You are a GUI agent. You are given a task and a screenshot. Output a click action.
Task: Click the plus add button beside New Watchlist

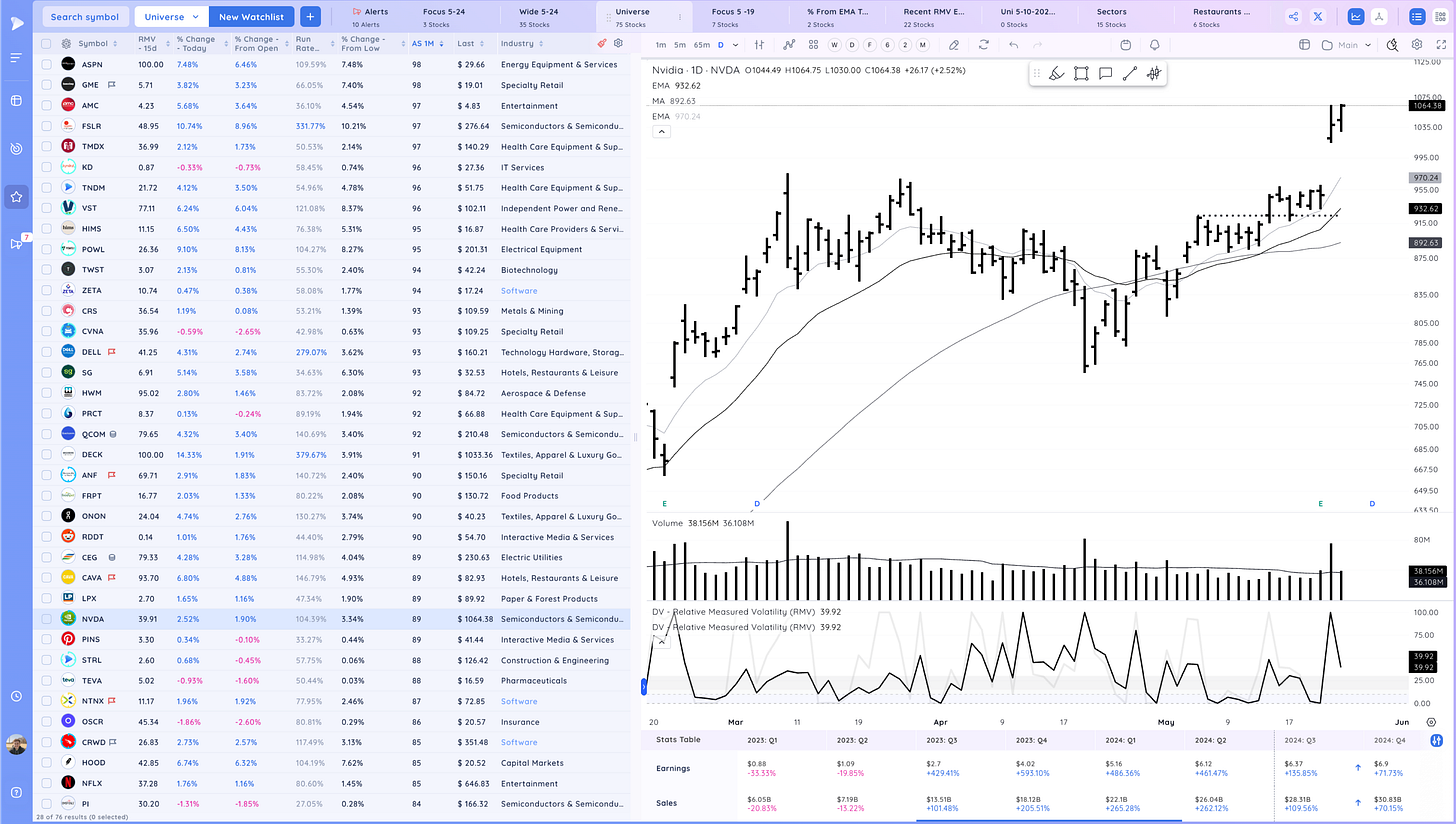pos(310,17)
